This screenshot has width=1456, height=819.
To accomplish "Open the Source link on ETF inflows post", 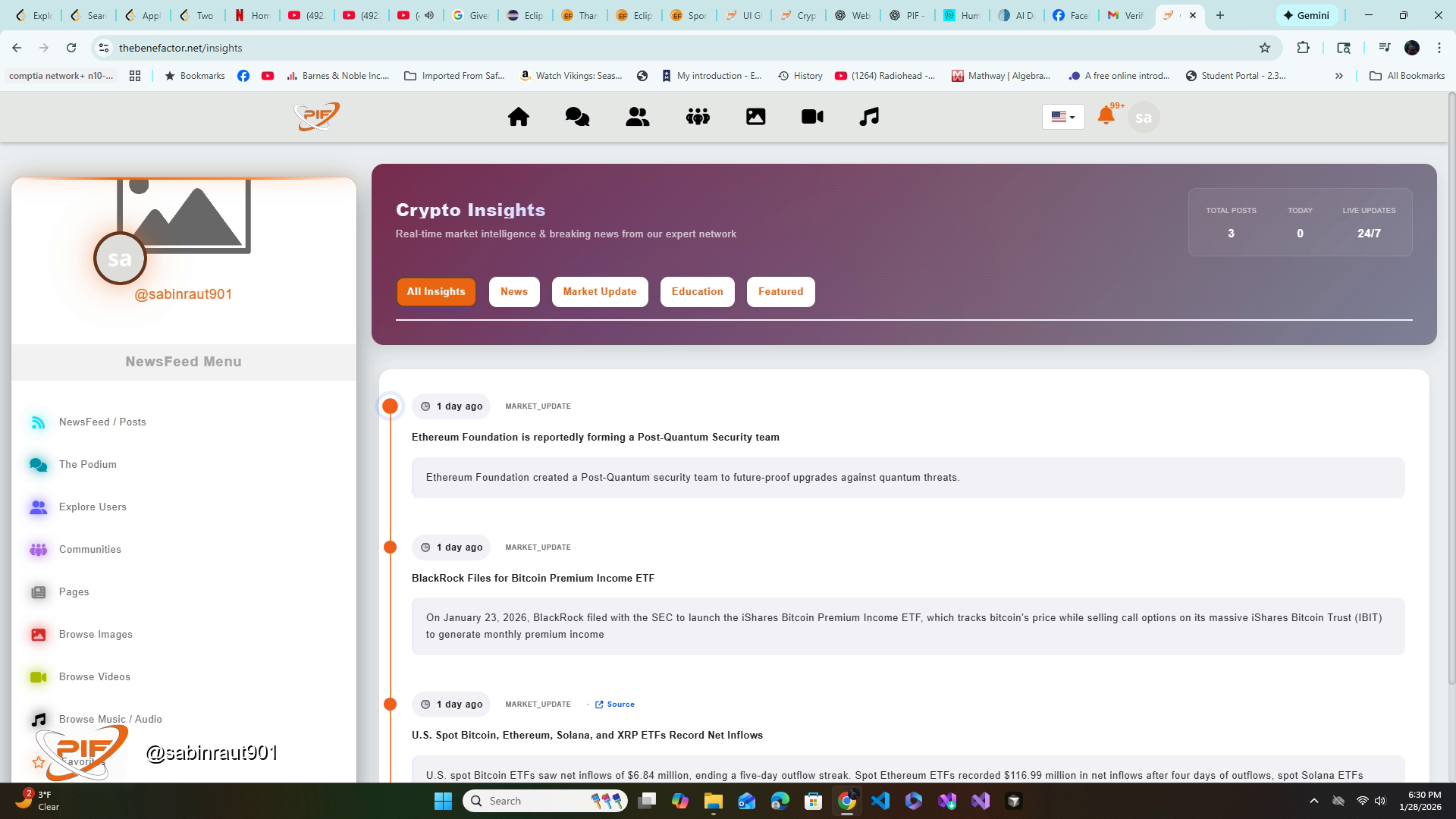I will click(615, 704).
